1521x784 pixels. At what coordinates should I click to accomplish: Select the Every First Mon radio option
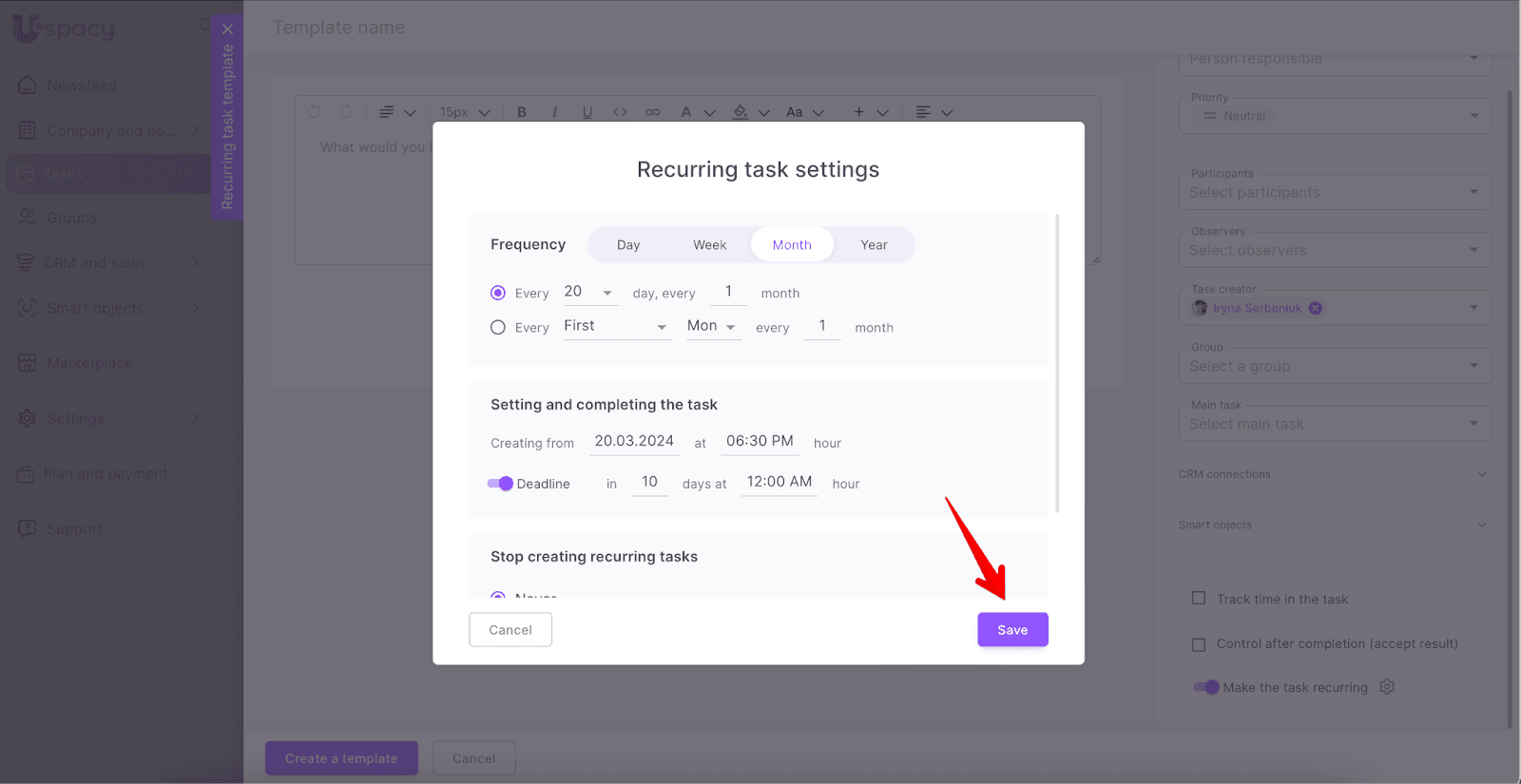[x=498, y=328]
